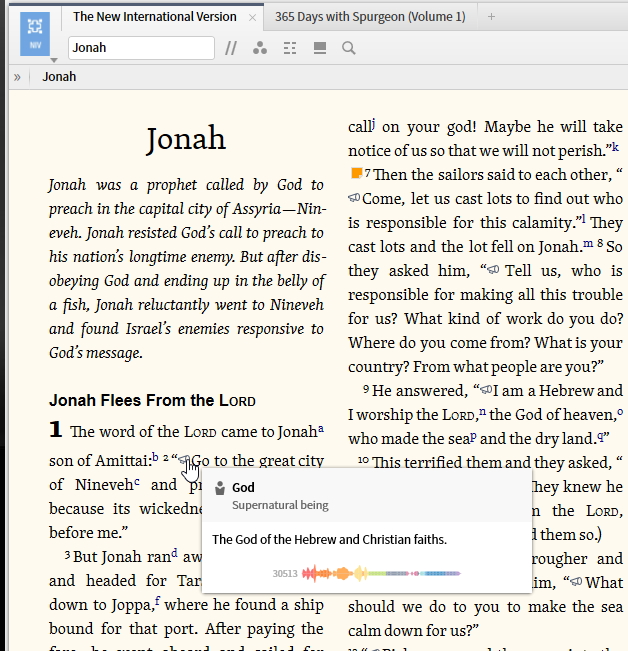Image resolution: width=628 pixels, height=651 pixels.
Task: Click footnote n after the LORD
Action: (x=482, y=411)
